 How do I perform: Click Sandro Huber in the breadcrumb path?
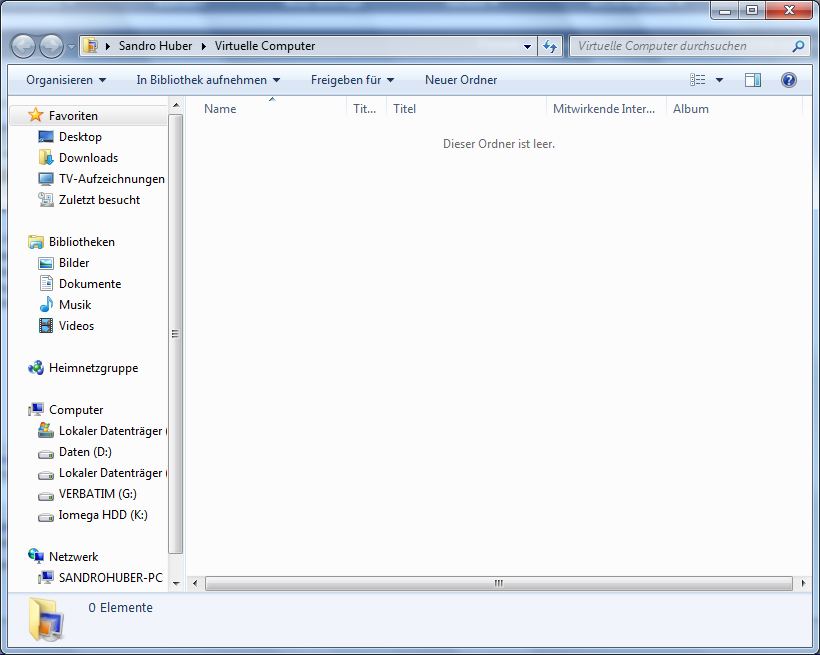155,46
